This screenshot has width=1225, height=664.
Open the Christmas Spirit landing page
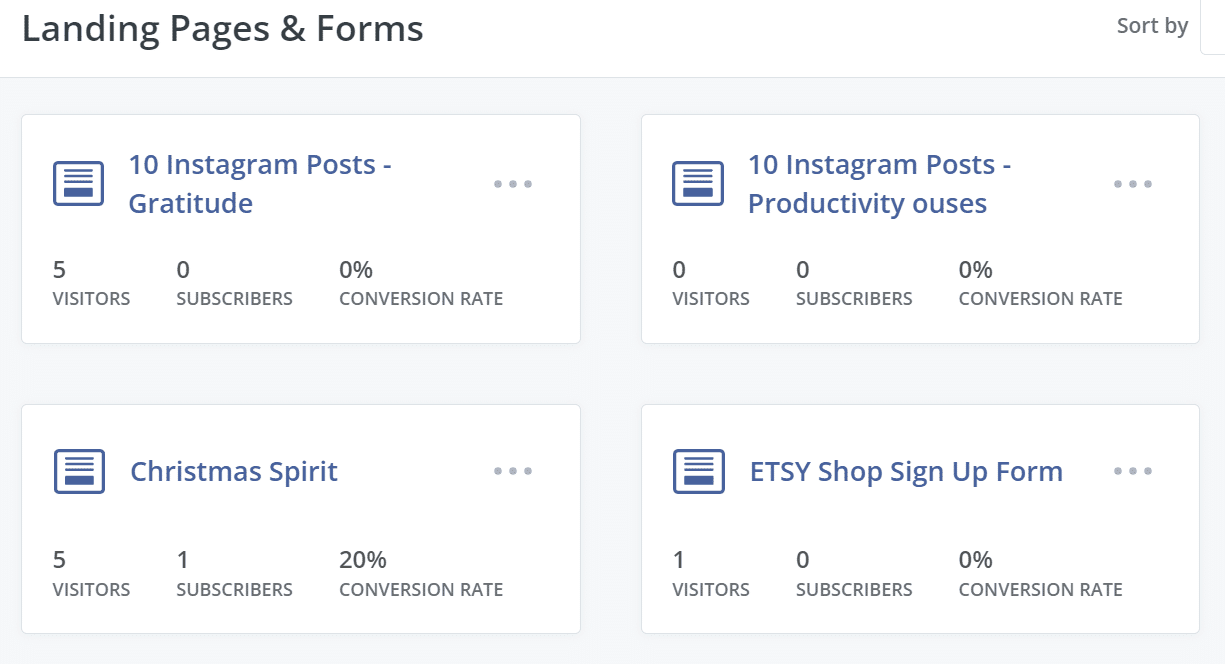tap(234, 470)
